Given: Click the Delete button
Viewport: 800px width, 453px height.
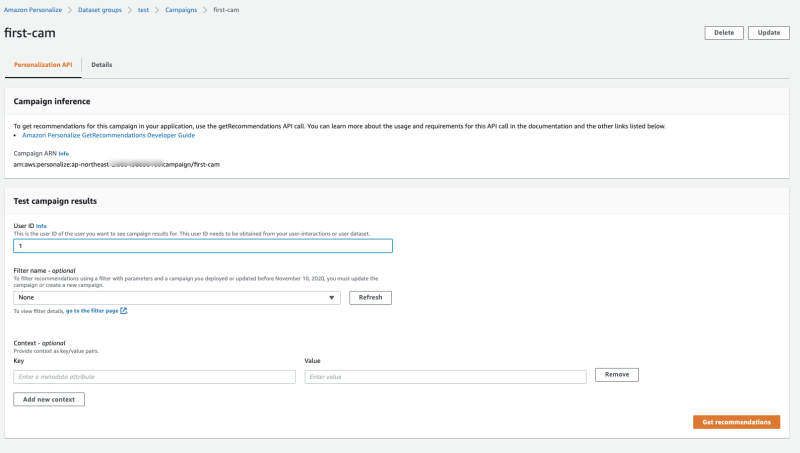Looking at the screenshot, I should [724, 33].
